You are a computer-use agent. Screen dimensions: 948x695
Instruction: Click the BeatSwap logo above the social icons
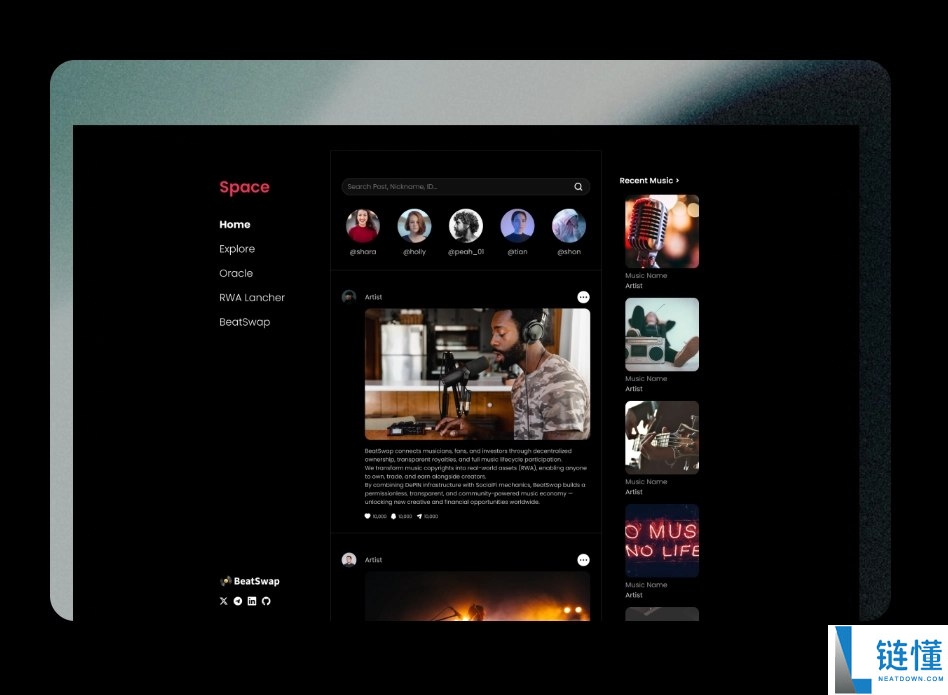click(x=251, y=581)
